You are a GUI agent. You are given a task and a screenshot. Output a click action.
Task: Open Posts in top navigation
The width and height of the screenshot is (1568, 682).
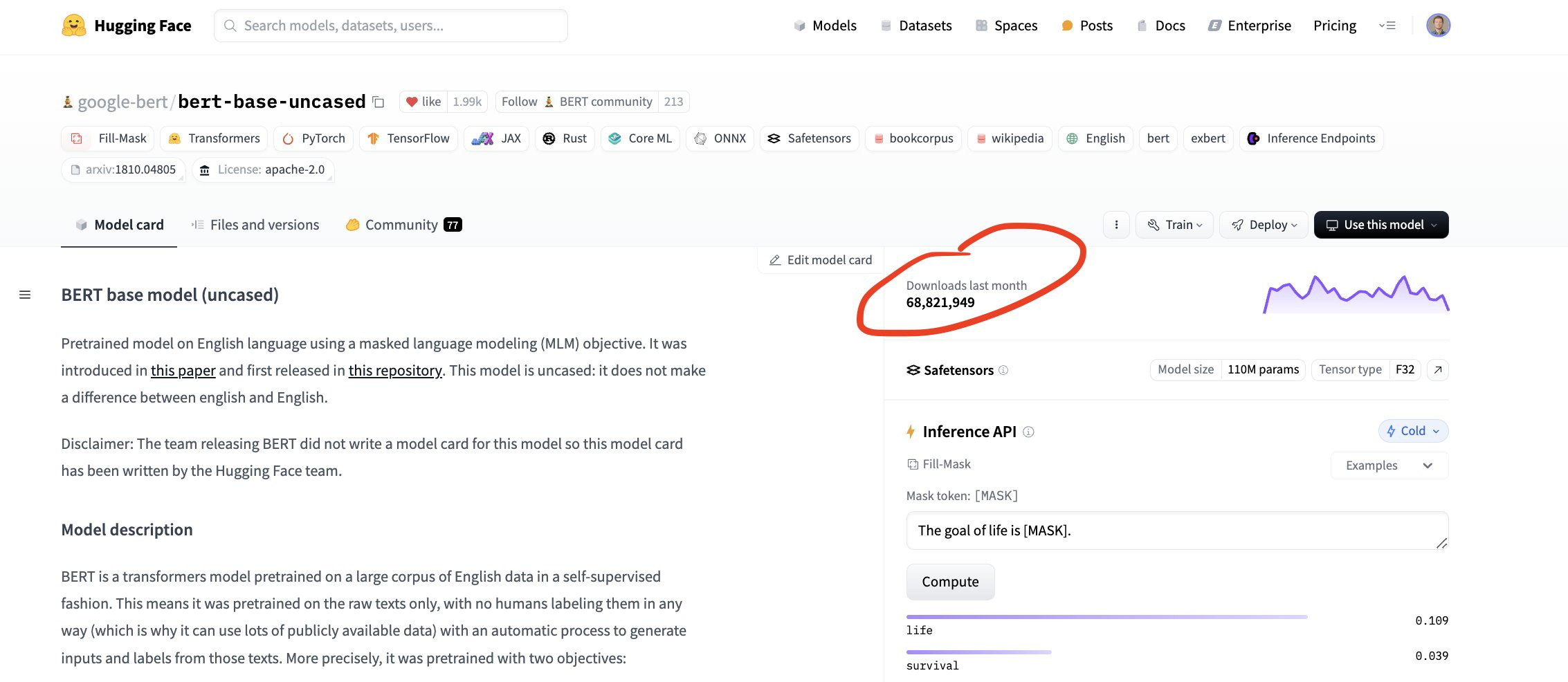click(x=1087, y=26)
